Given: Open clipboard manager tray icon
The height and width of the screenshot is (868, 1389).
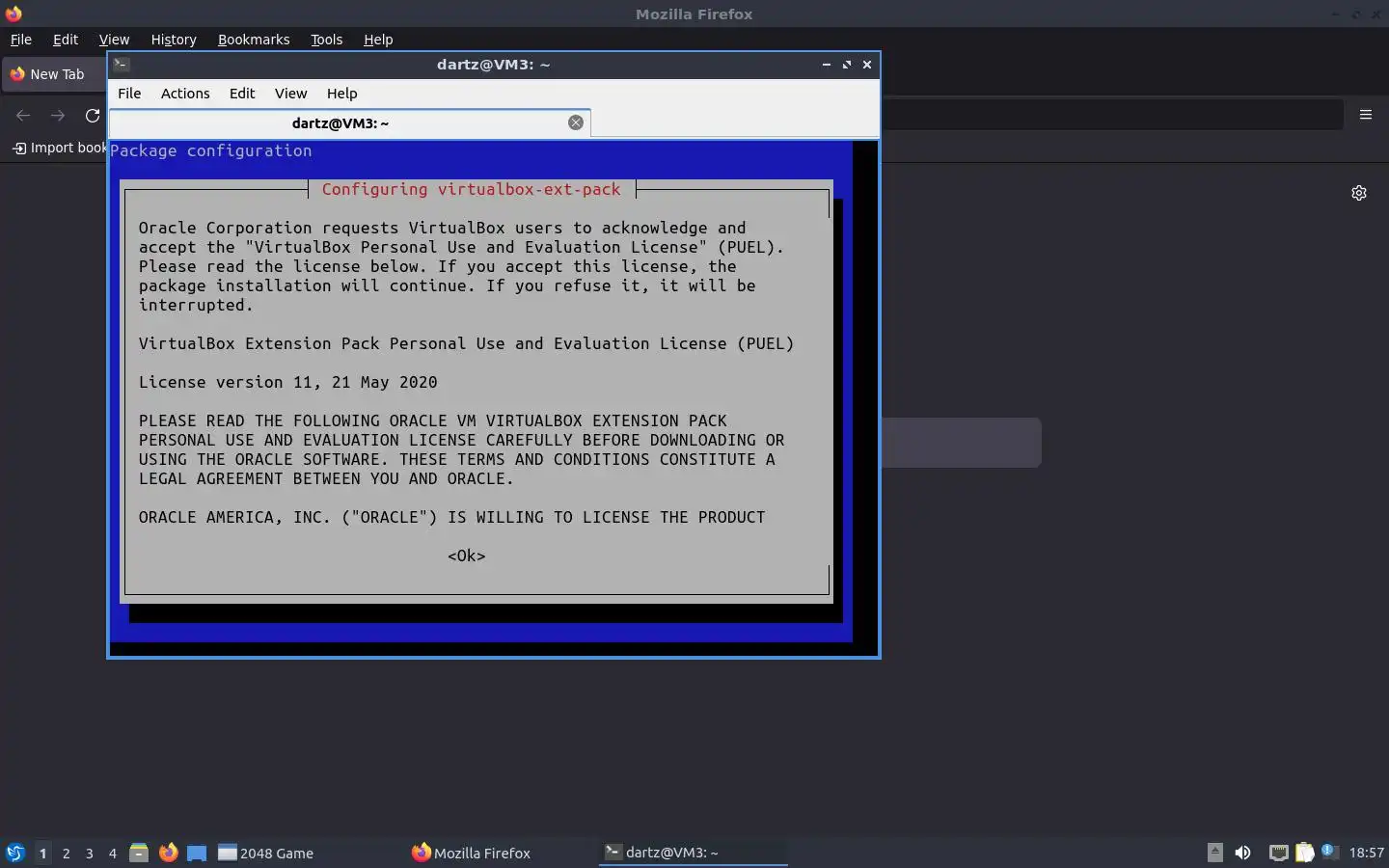Looking at the screenshot, I should (x=1304, y=853).
